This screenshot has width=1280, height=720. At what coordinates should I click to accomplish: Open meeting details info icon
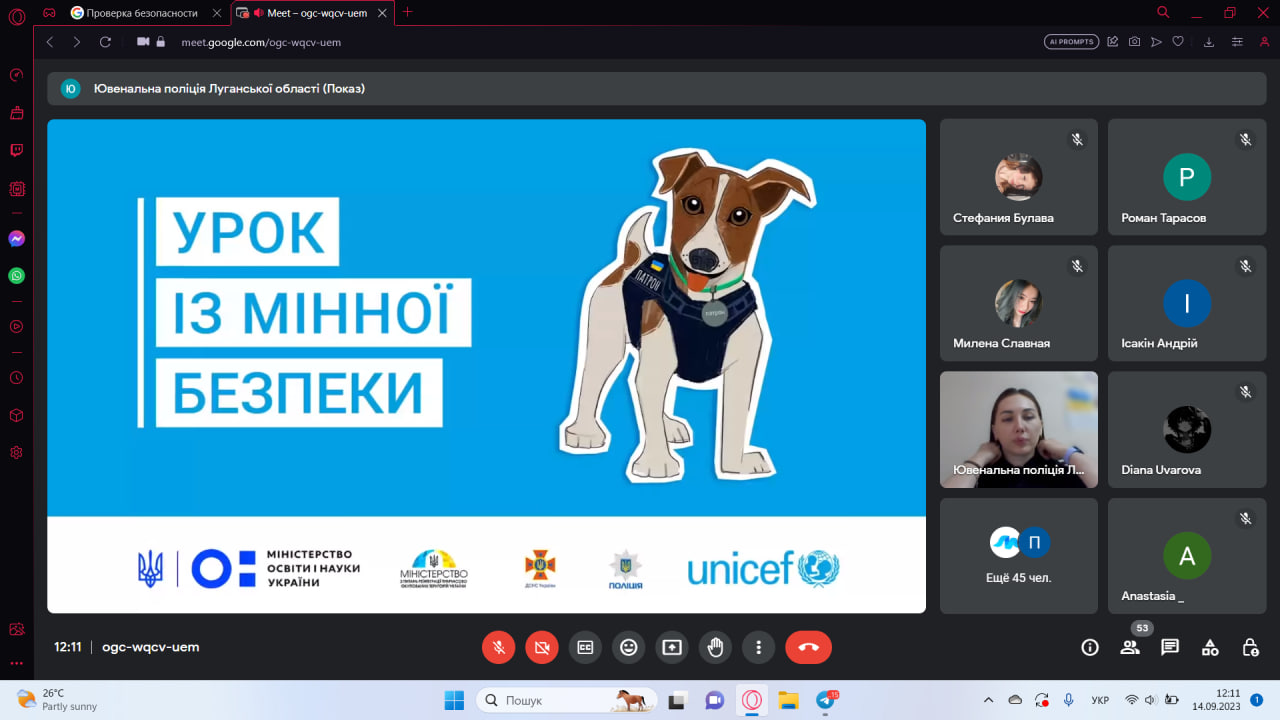[1090, 647]
